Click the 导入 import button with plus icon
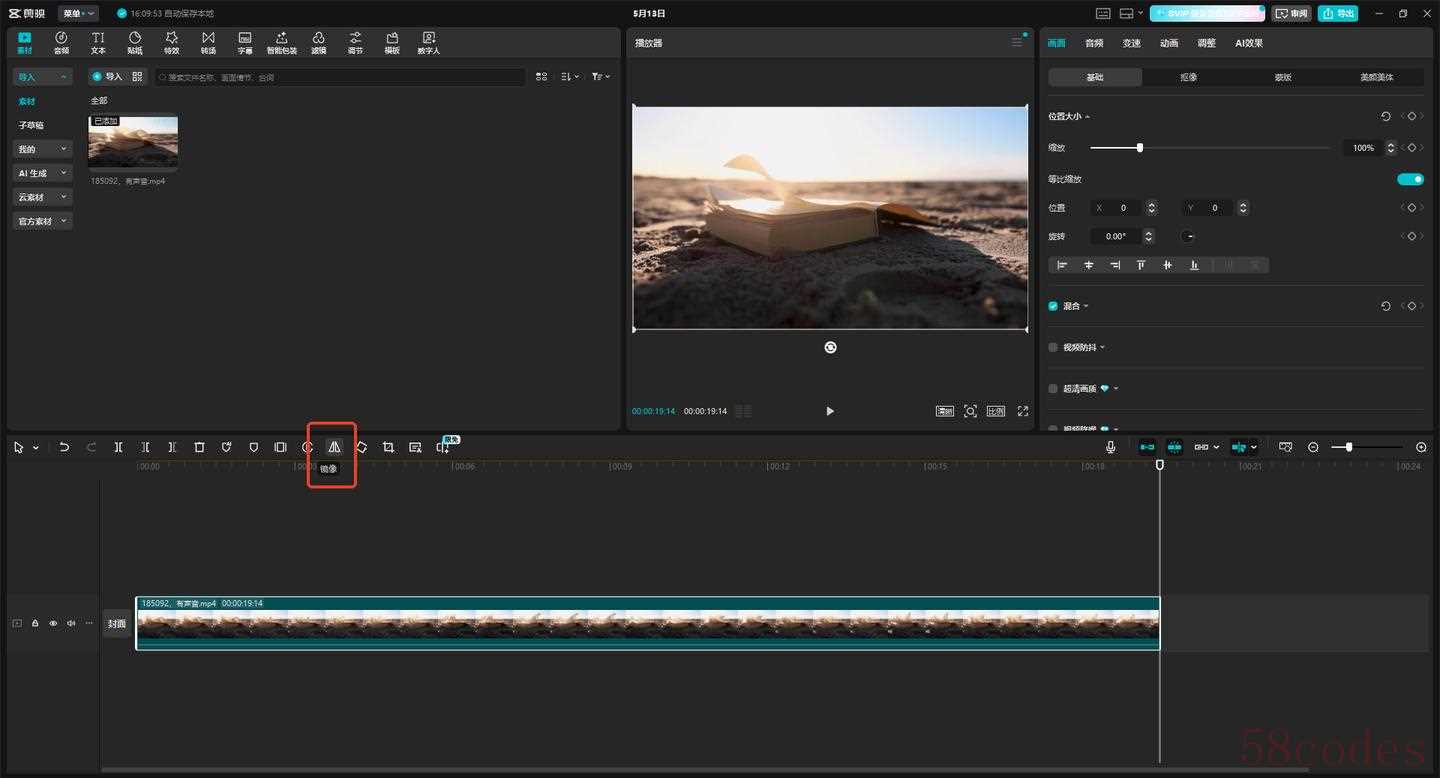1440x778 pixels. click(x=106, y=76)
